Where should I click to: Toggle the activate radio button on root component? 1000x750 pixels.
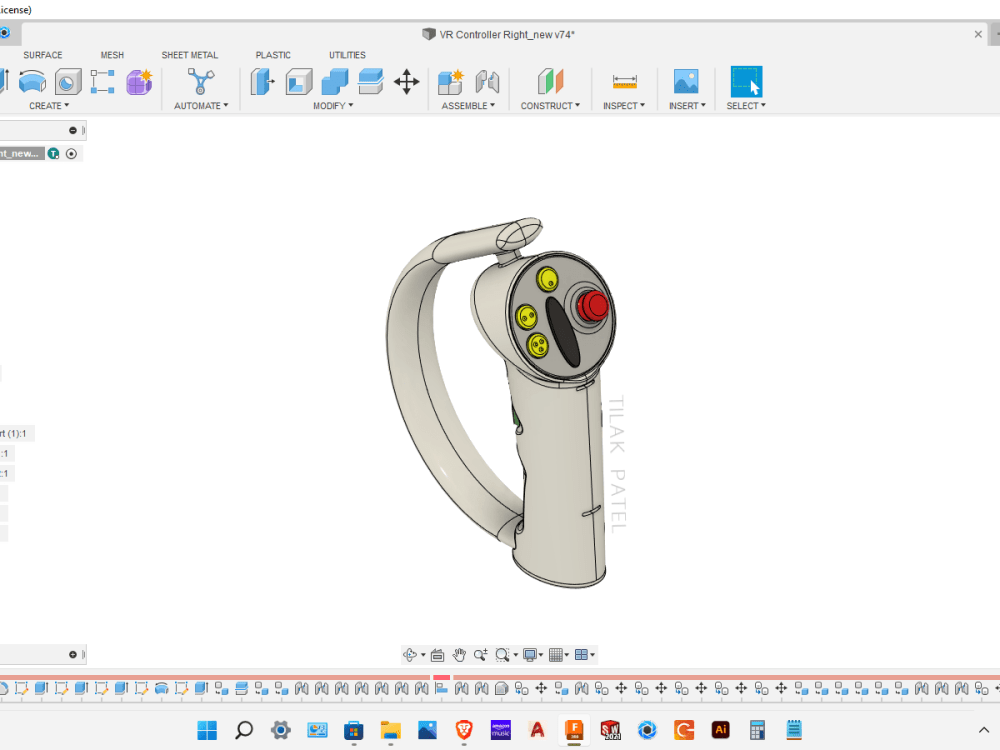(71, 154)
